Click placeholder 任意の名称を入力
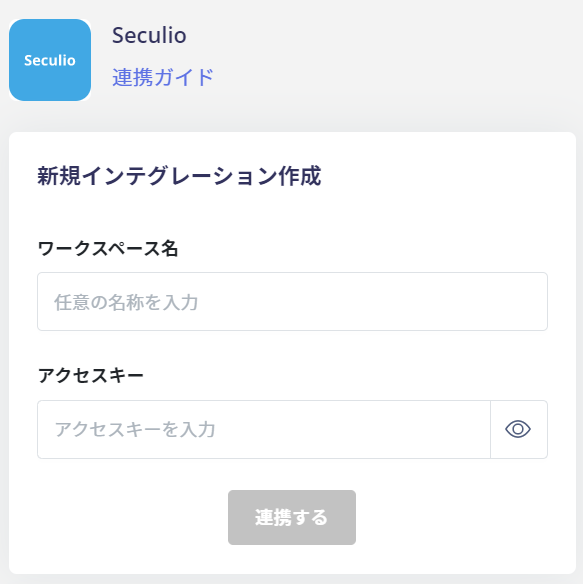Screen dimensions: 583x584 [126, 302]
